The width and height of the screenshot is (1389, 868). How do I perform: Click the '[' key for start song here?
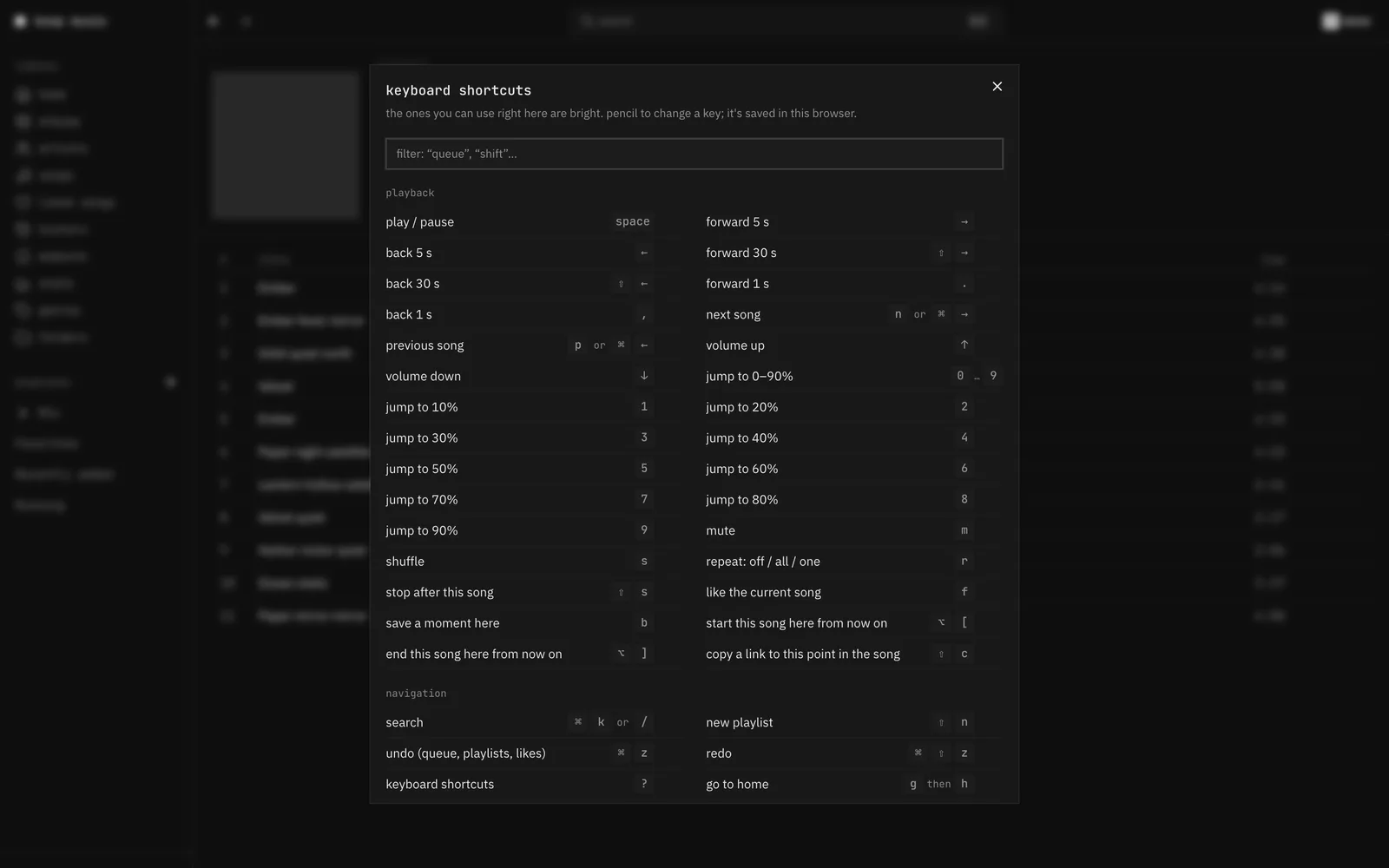coord(964,622)
